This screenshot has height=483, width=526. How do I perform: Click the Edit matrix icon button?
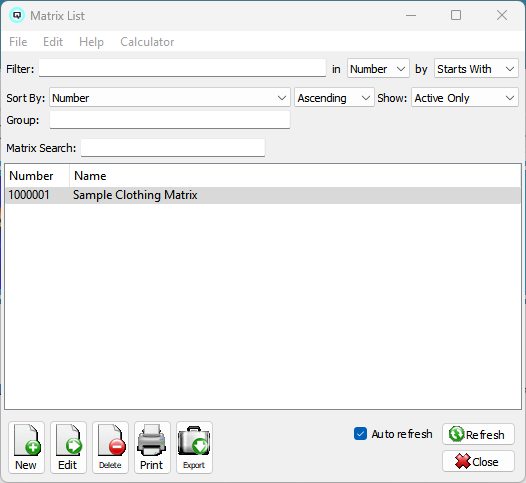coord(68,447)
